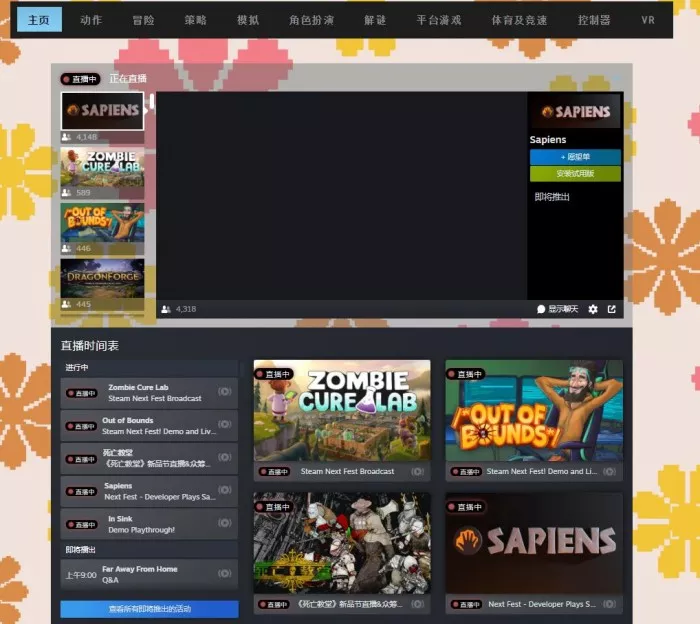This screenshot has width=700, height=624.
Task: Toggle reminder icon on In Sink row
Action: 225,523
